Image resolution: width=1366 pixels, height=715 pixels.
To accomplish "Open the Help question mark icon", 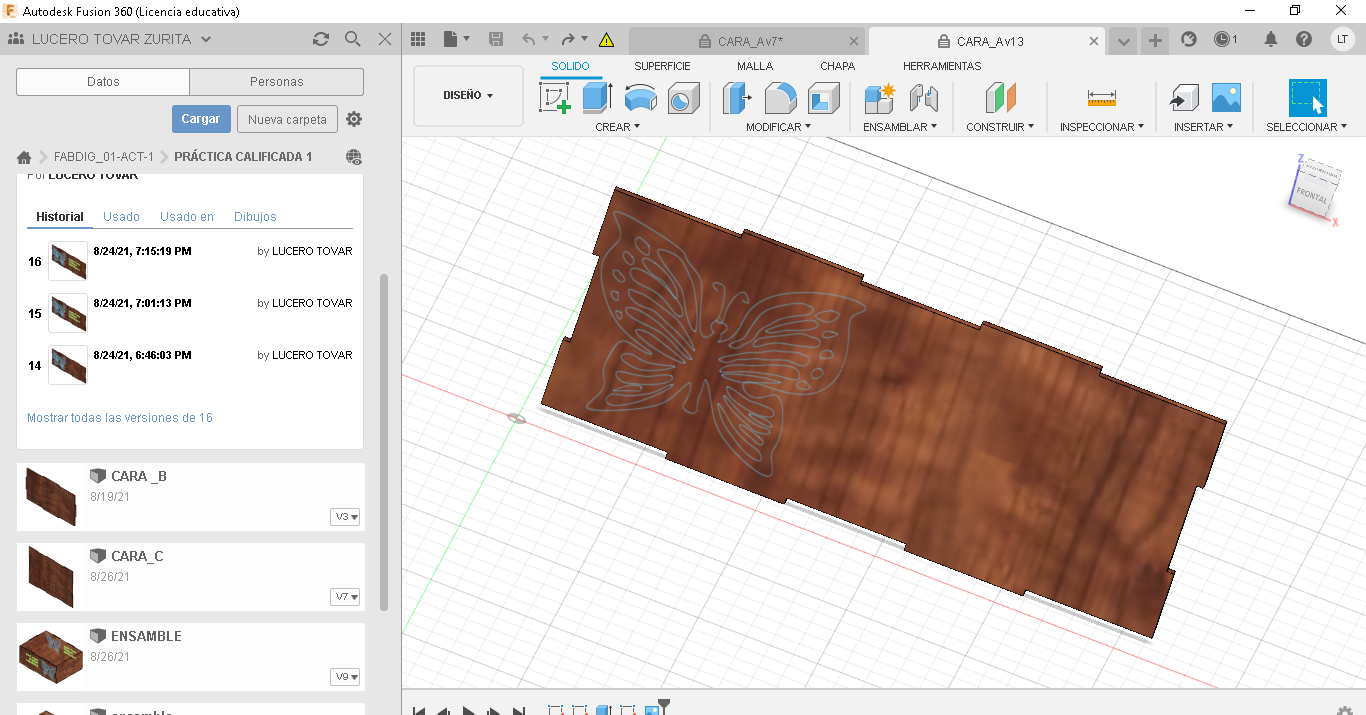I will [1304, 40].
